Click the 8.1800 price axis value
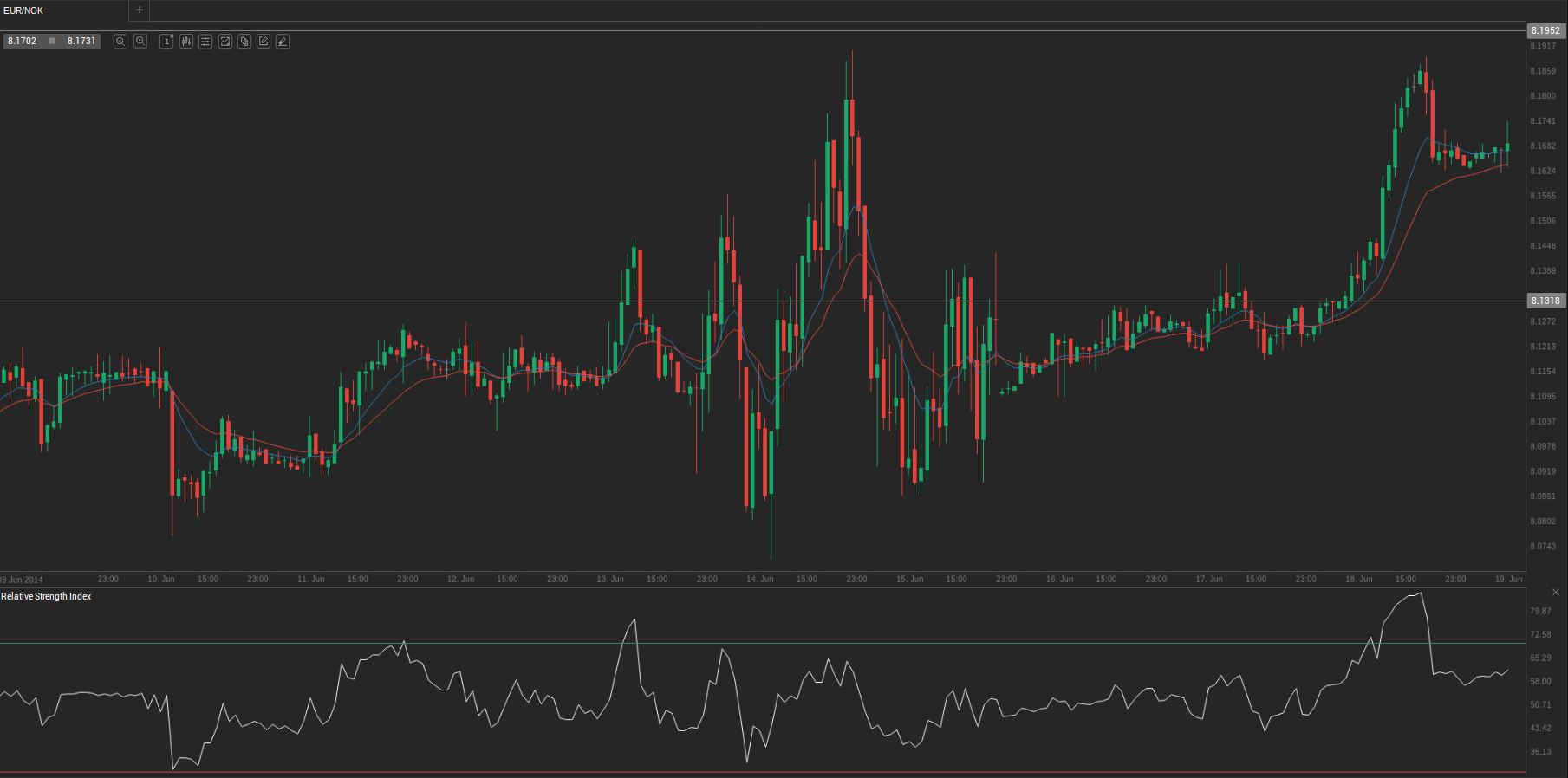Image resolution: width=1568 pixels, height=778 pixels. tap(1543, 96)
